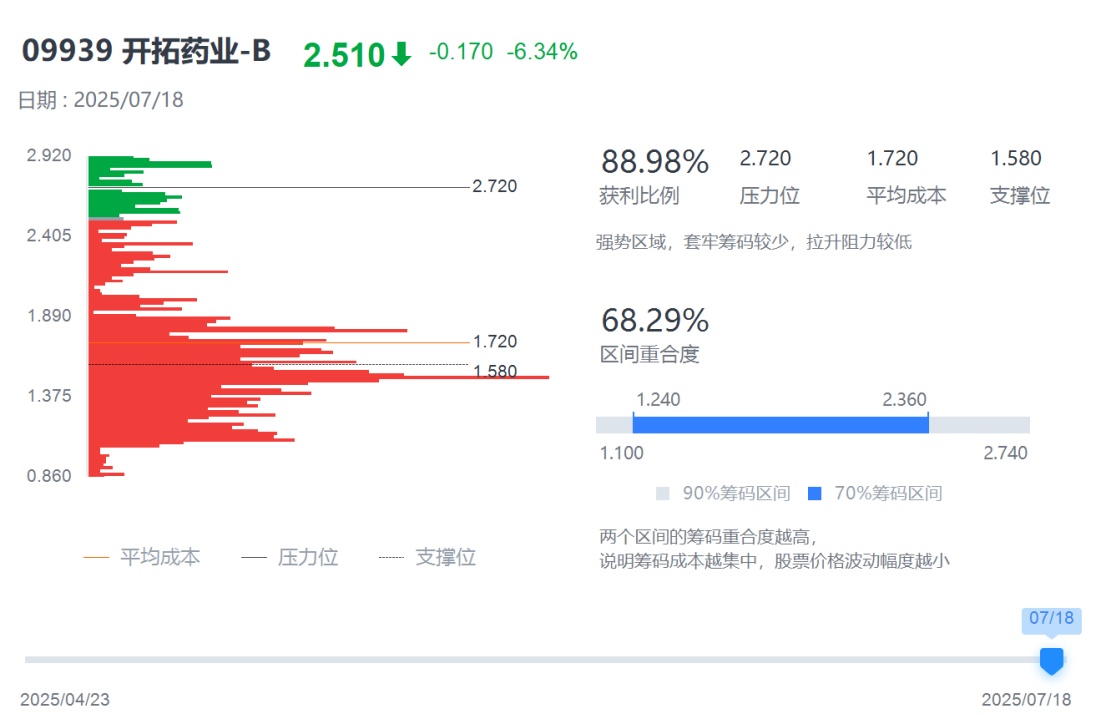Toggle the 压力位 legend entry
1107x719 pixels.
point(289,557)
